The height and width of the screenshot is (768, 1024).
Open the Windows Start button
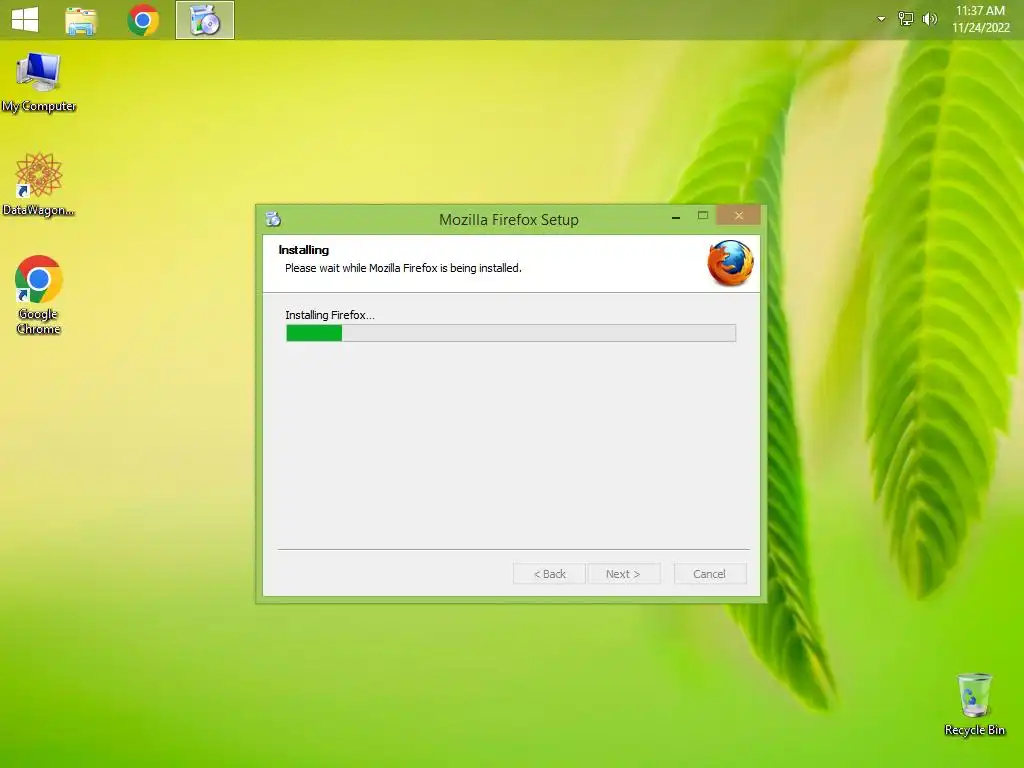pyautogui.click(x=25, y=20)
